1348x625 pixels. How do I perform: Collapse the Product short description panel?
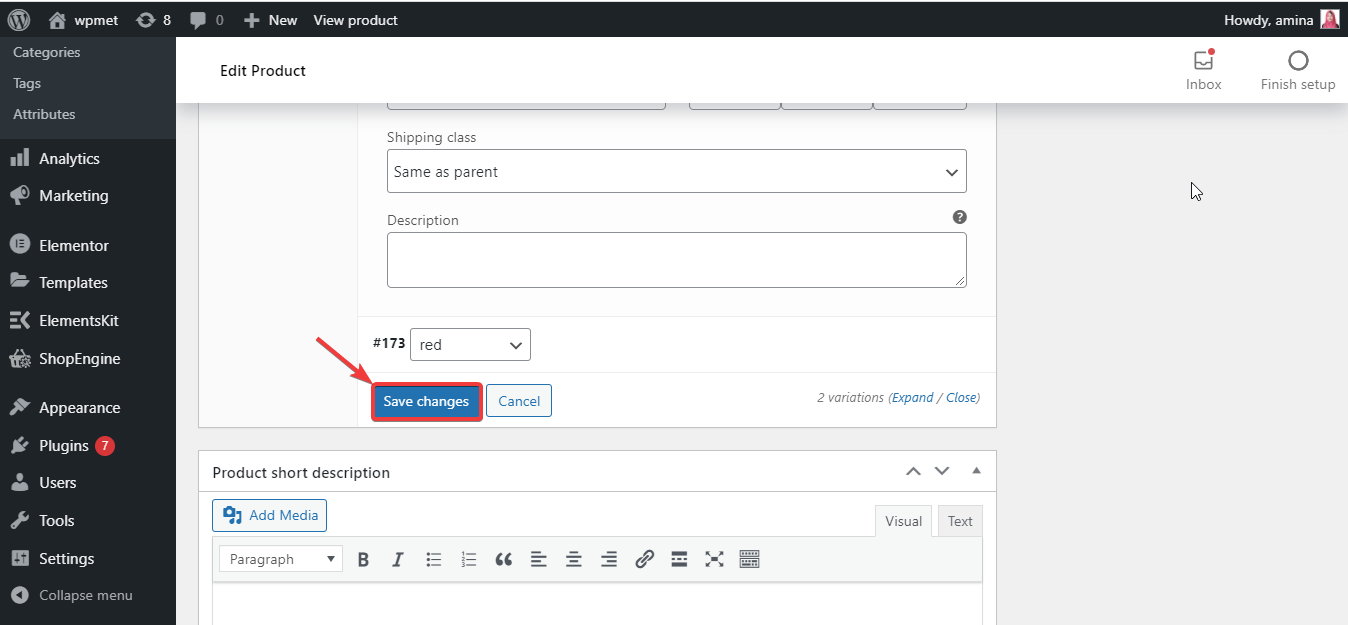[x=977, y=471]
